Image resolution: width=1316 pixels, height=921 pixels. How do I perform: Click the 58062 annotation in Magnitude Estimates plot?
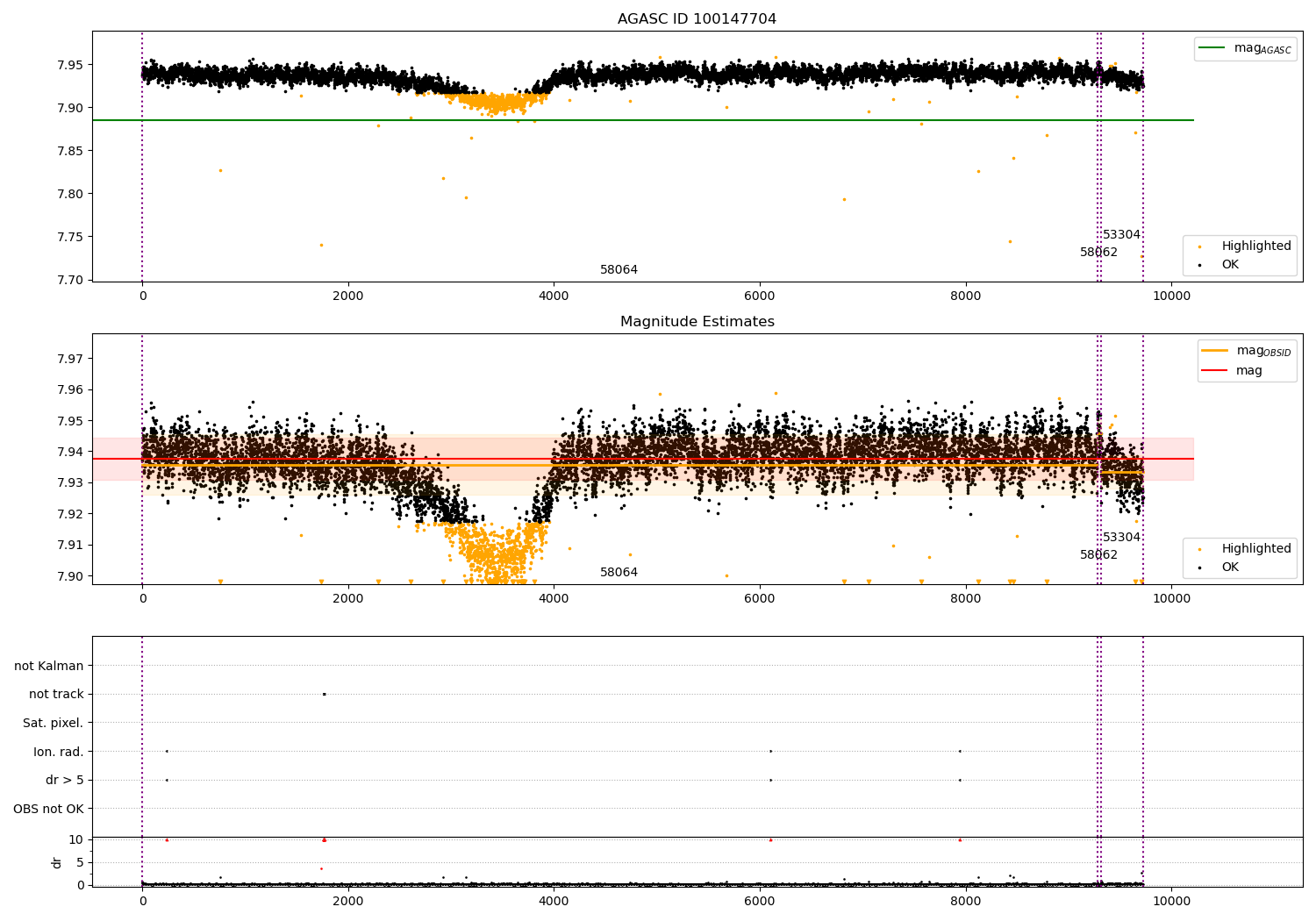(x=1098, y=554)
